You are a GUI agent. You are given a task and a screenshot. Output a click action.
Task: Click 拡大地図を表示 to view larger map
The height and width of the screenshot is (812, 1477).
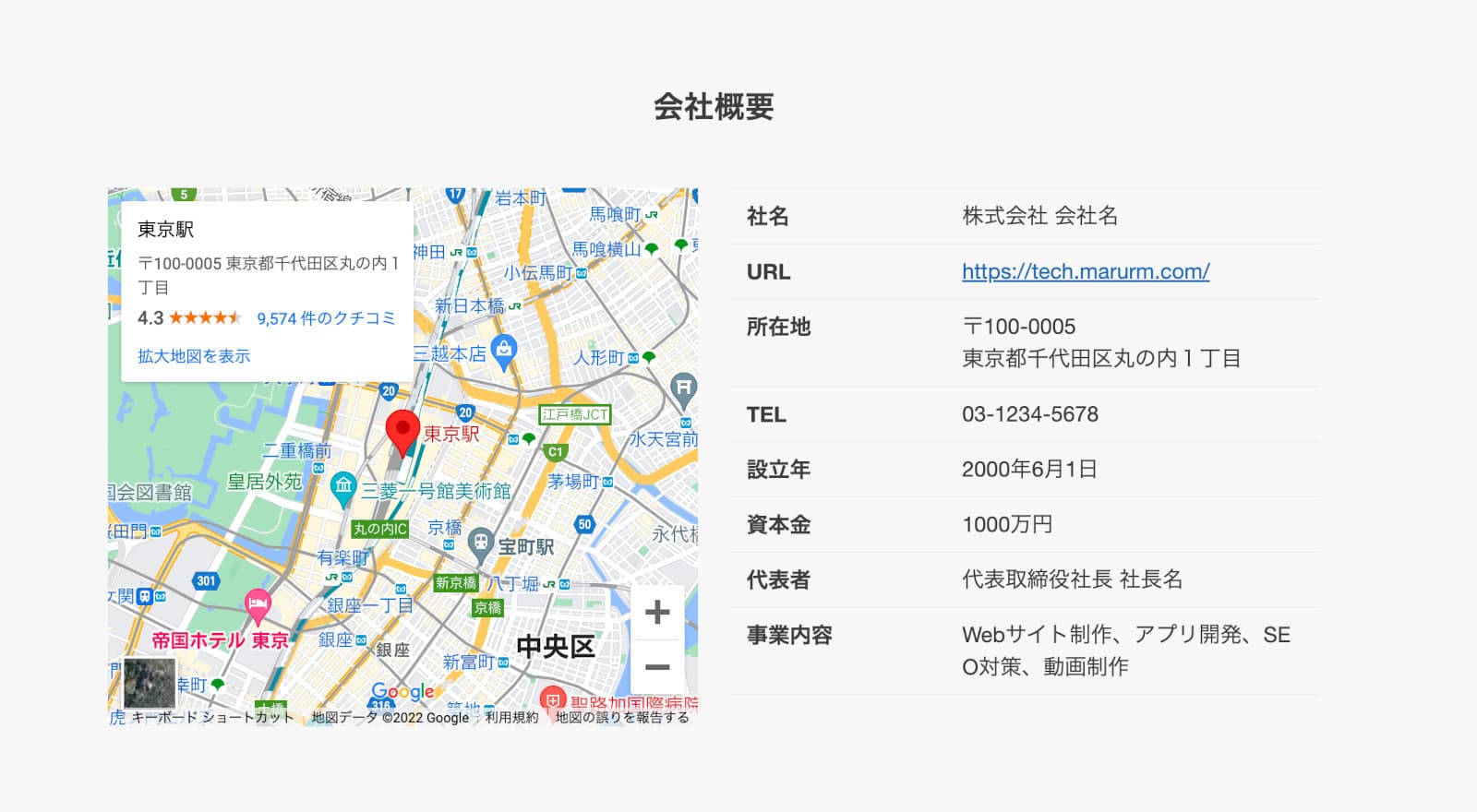194,356
